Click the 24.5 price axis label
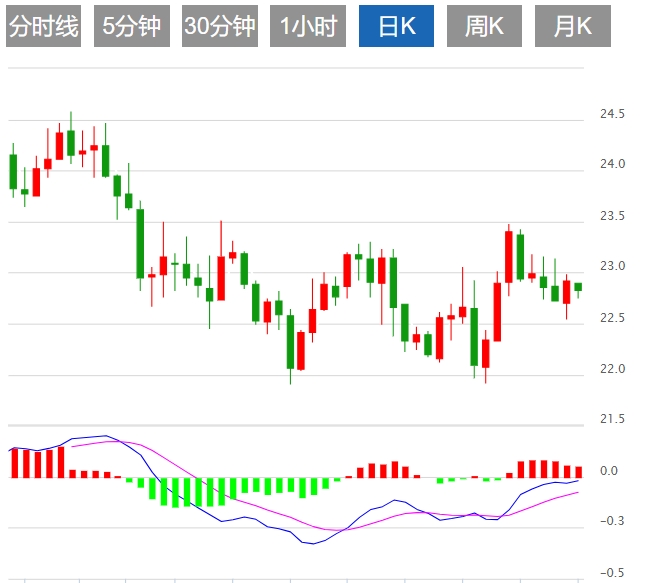Image resolution: width=646 pixels, height=583 pixels. (612, 114)
